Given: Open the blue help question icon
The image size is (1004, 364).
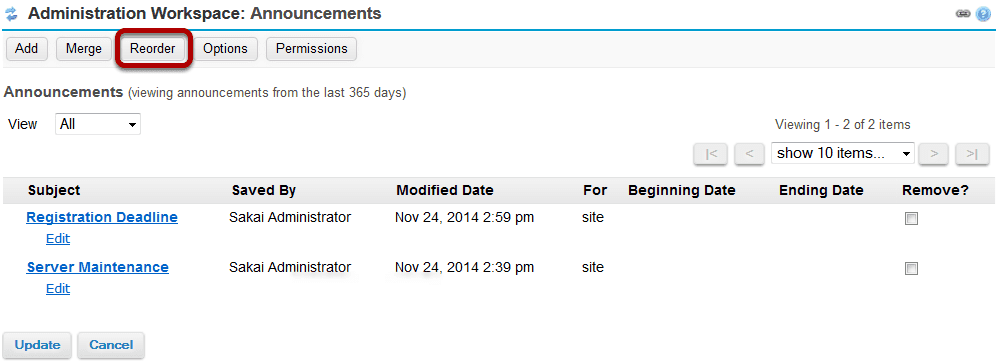Looking at the screenshot, I should [x=984, y=14].
